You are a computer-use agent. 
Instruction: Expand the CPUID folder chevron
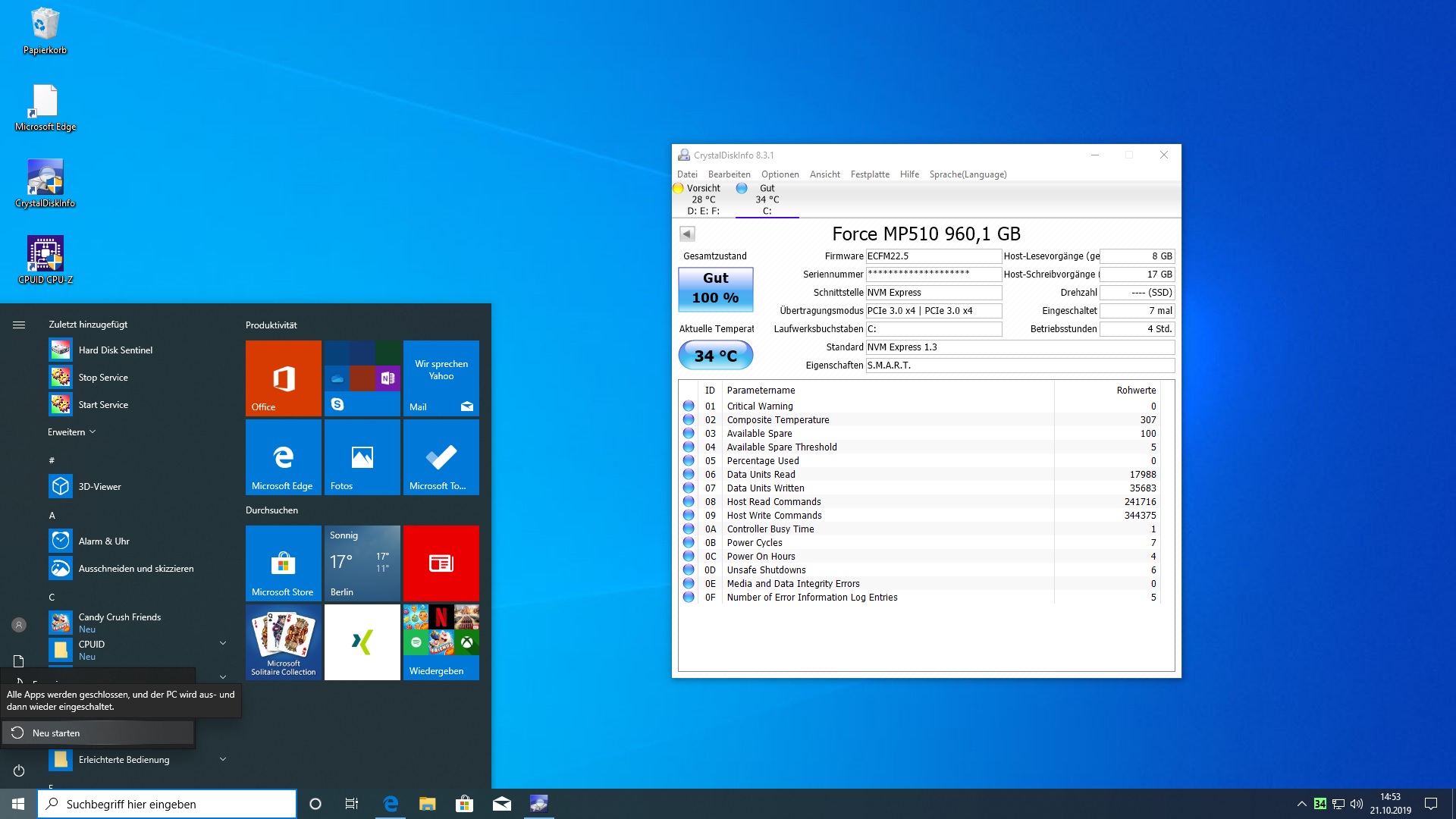point(223,643)
